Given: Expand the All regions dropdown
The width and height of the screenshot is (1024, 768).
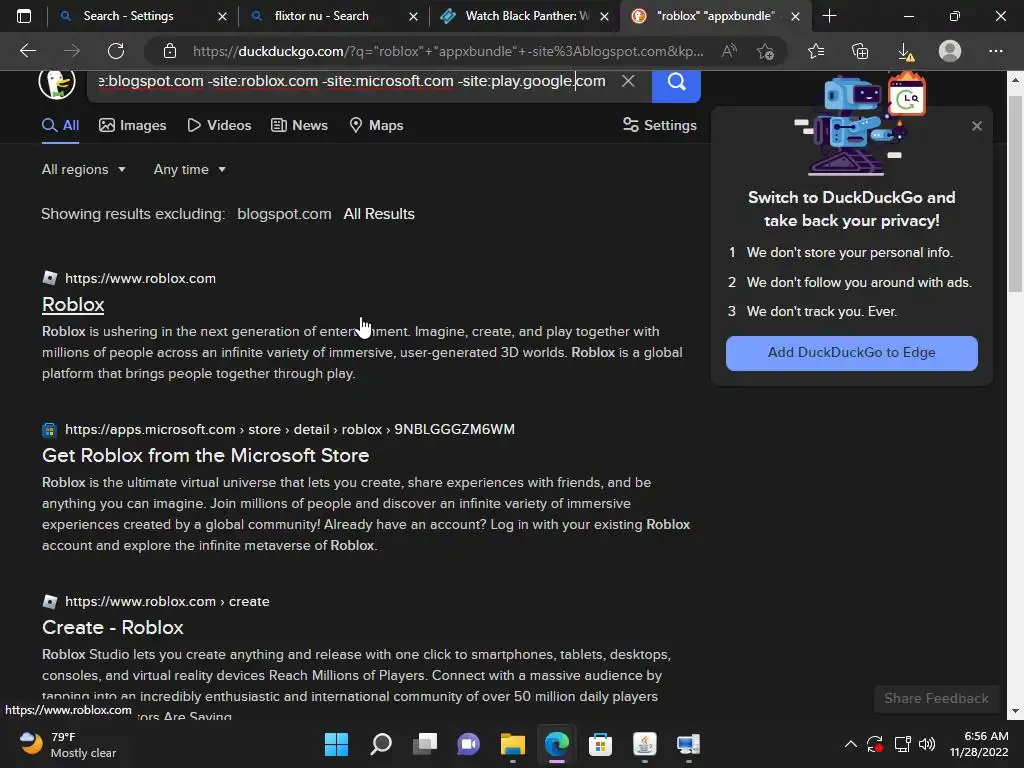Looking at the screenshot, I should (x=84, y=170).
